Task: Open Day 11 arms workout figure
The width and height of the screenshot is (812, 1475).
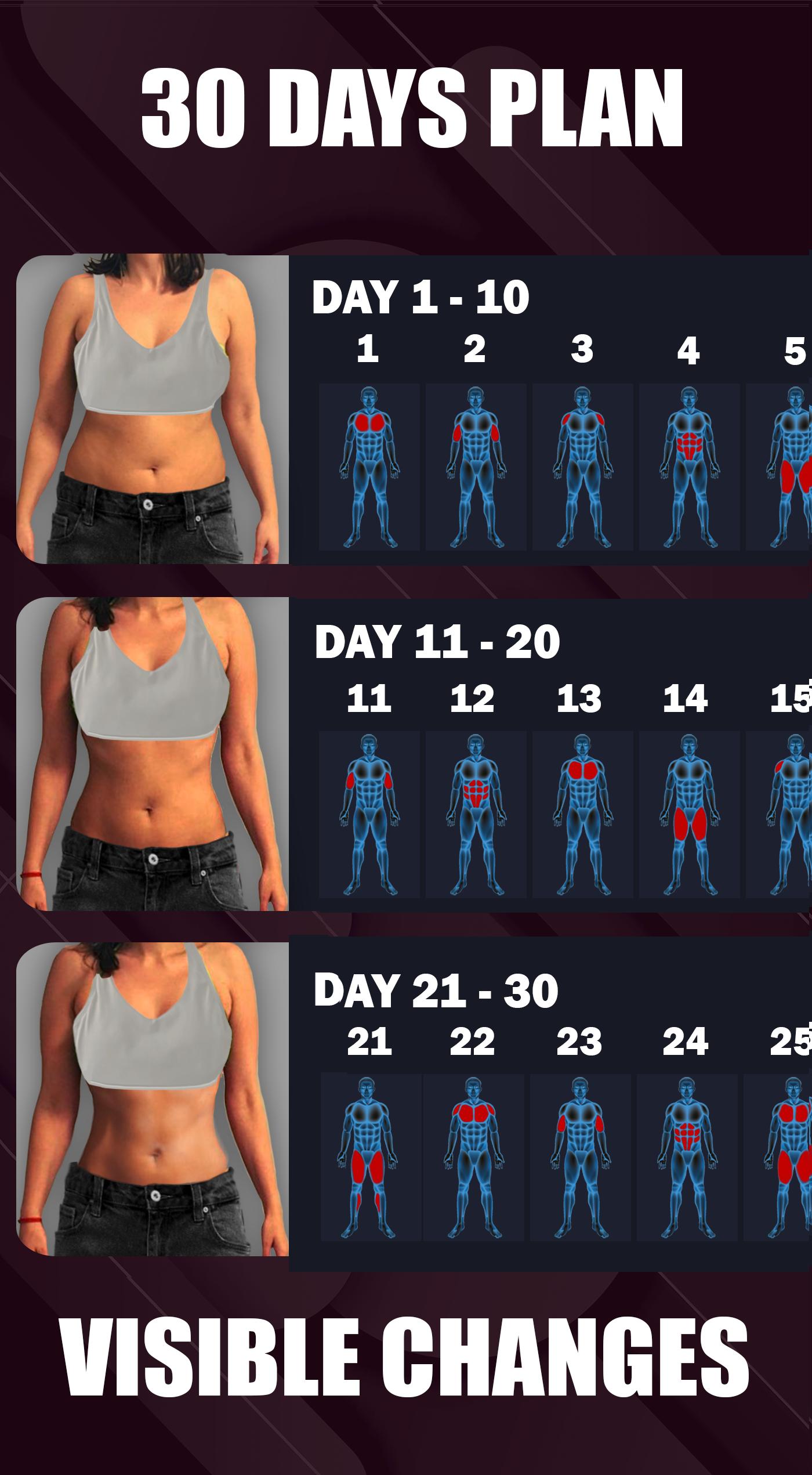Action: [369, 815]
